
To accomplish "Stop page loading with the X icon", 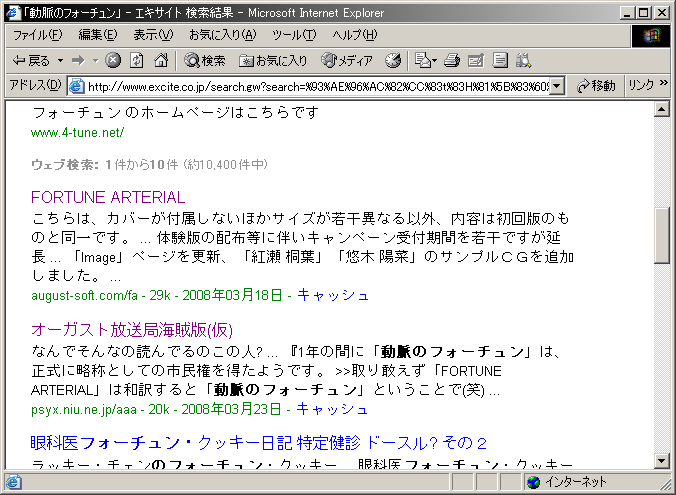I will coord(113,60).
